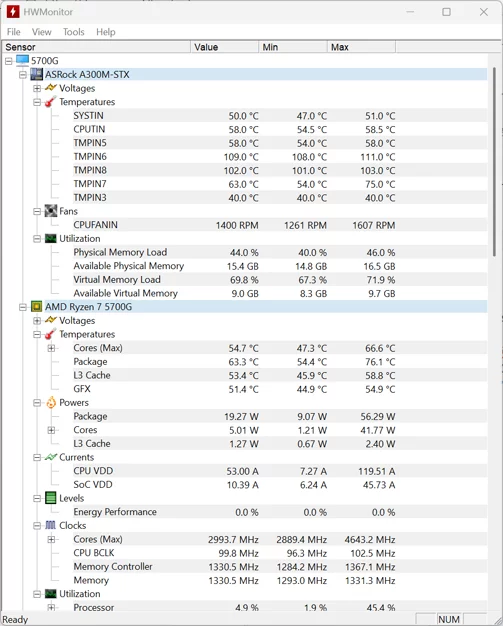The image size is (503, 626).
Task: Click the flame icon next to Powers
Action: (51, 402)
